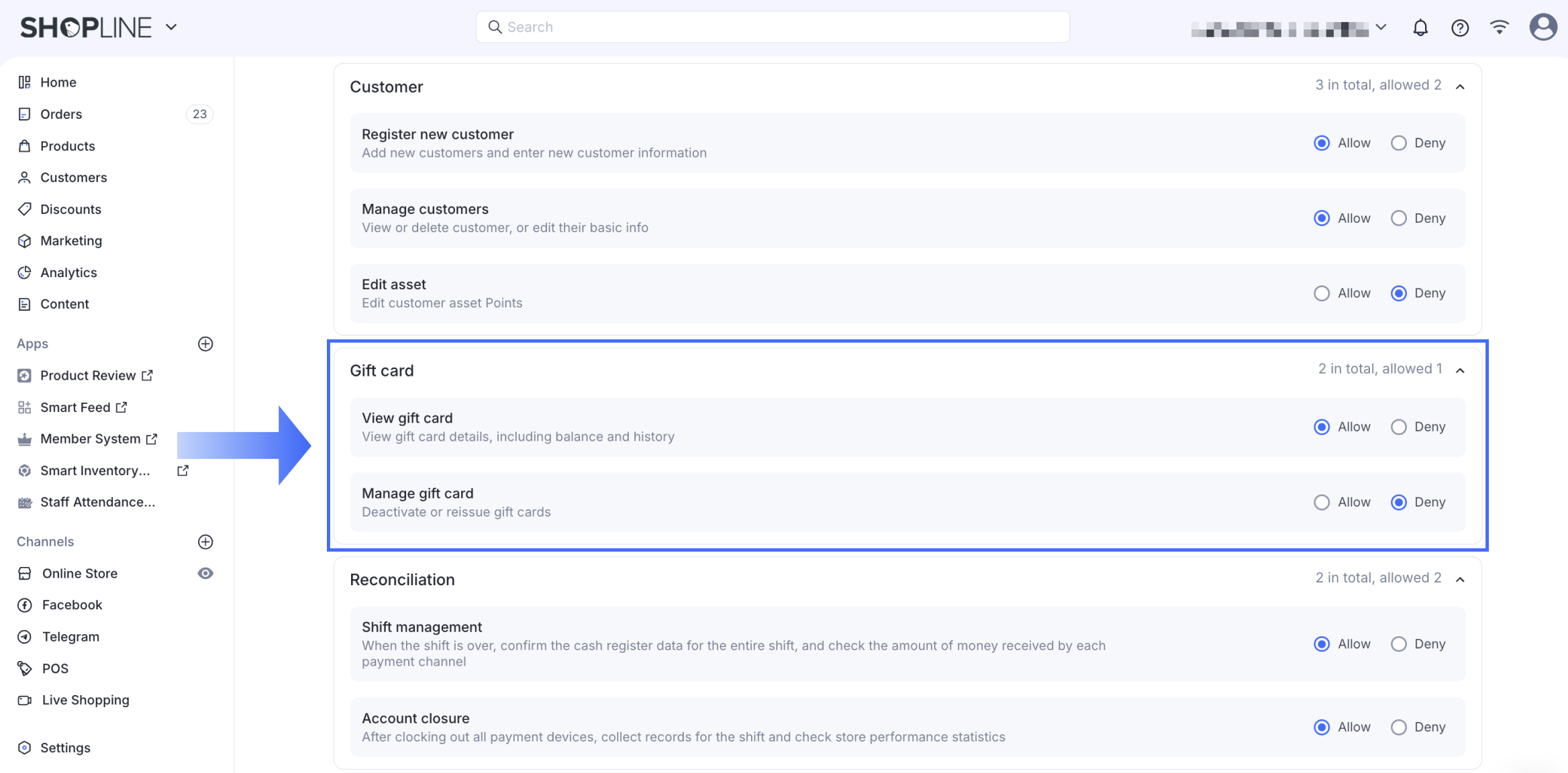The width and height of the screenshot is (1568, 773).
Task: Open Settings from the sidebar
Action: (65, 748)
